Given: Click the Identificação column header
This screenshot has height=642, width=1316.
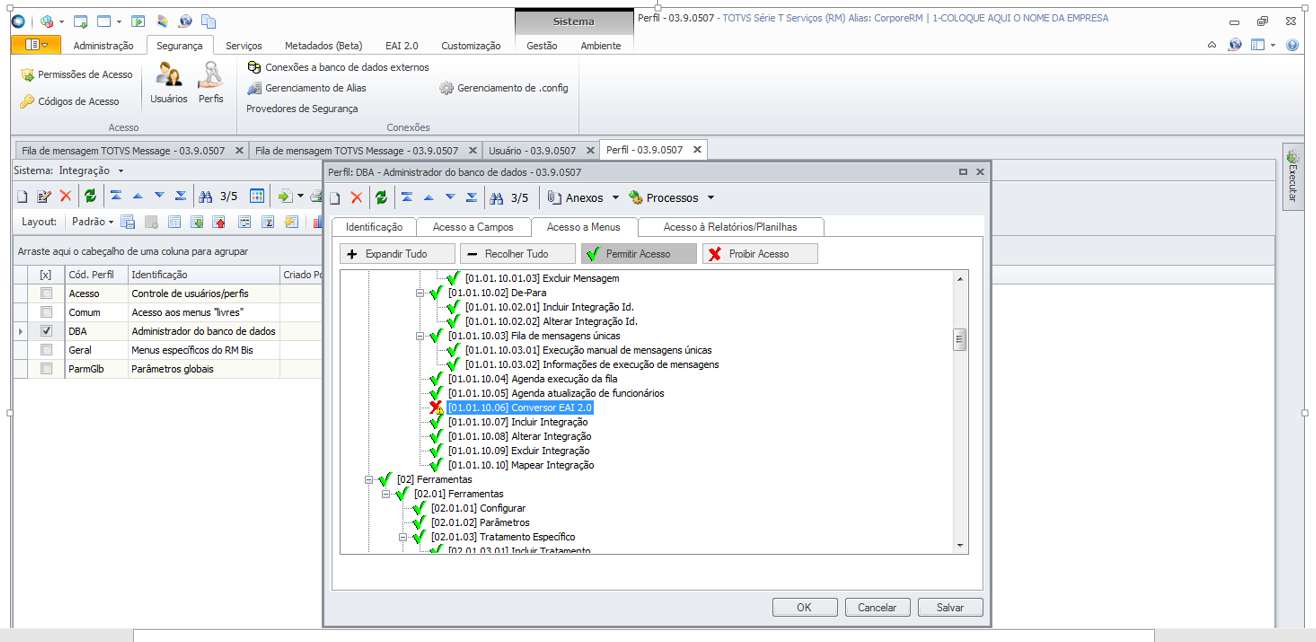Looking at the screenshot, I should click(x=203, y=274).
